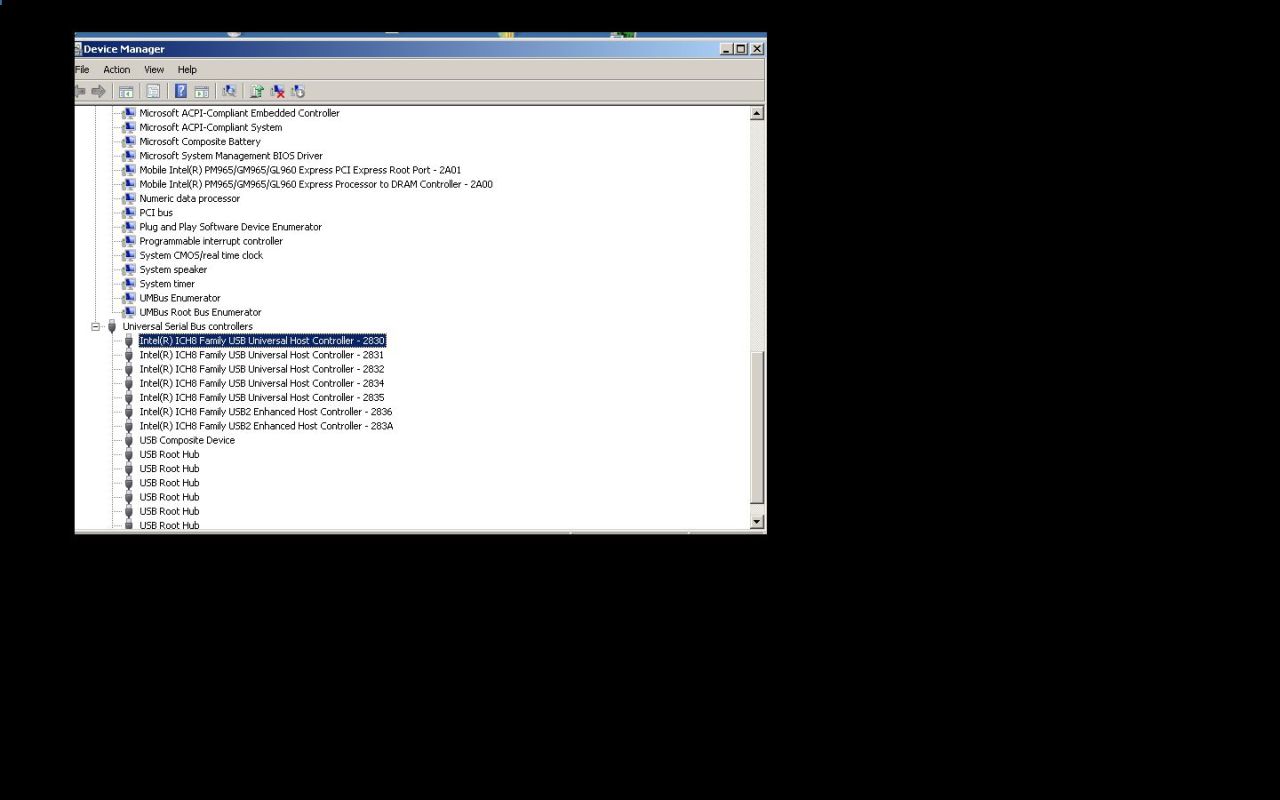Click the scrollbar down arrow

757,522
